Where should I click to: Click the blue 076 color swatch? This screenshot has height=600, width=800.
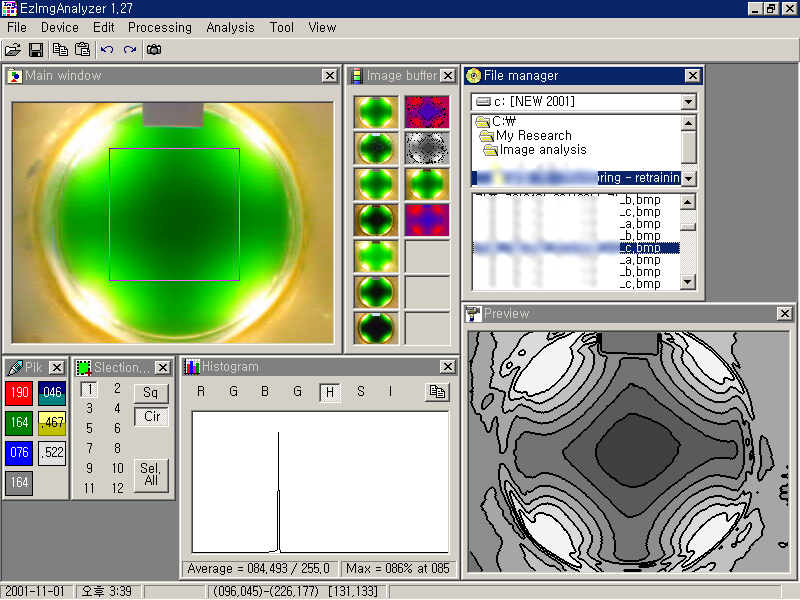pyautogui.click(x=19, y=453)
